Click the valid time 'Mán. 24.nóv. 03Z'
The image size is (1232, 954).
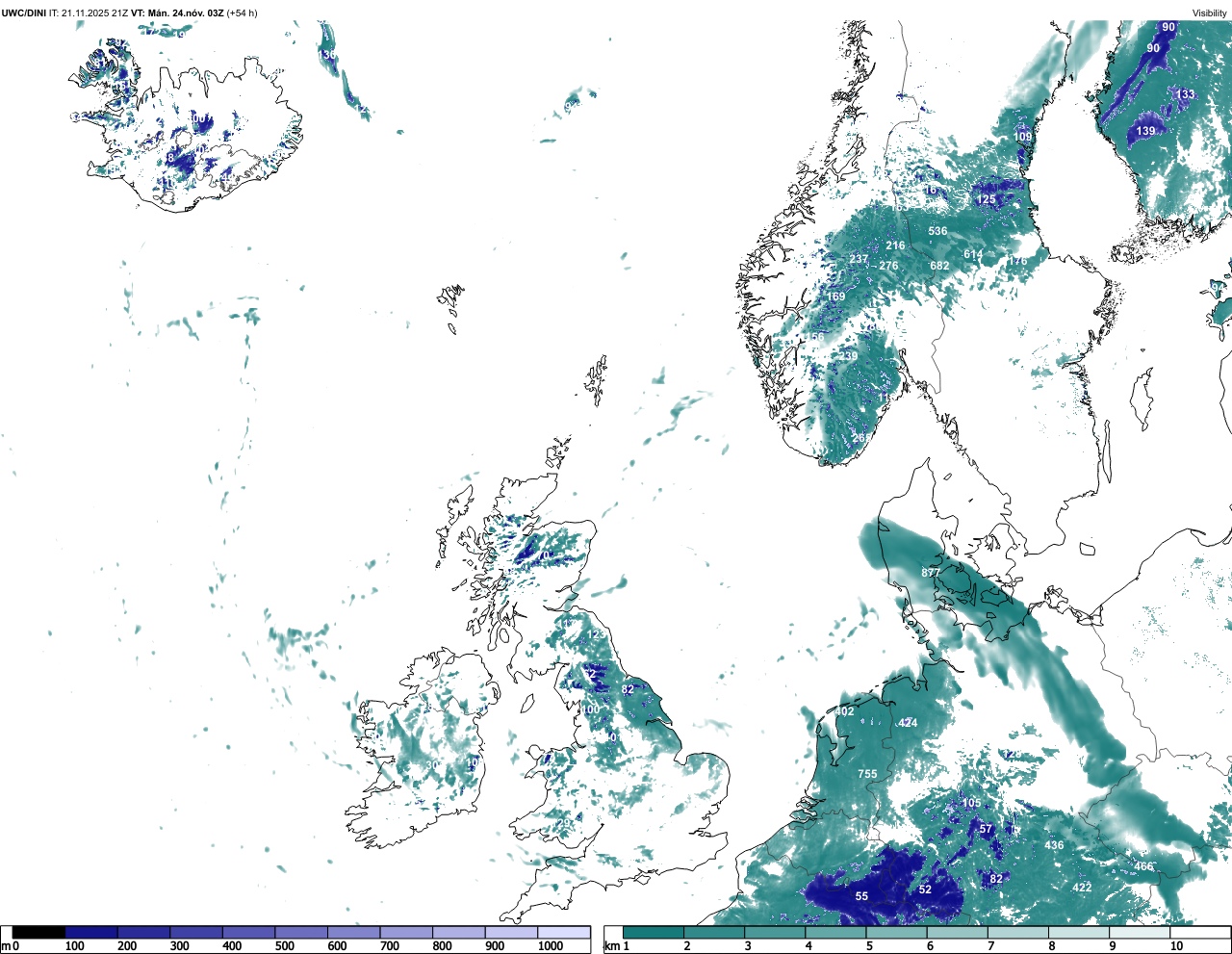(186, 13)
